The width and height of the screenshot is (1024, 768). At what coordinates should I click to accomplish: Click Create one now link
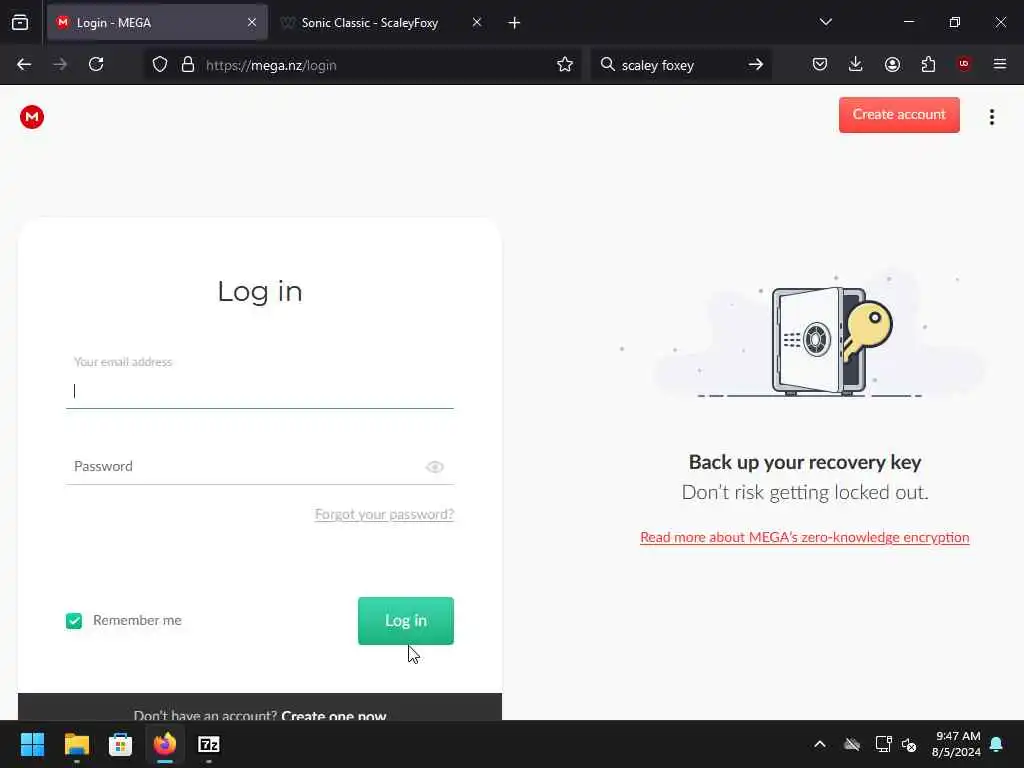click(x=334, y=715)
